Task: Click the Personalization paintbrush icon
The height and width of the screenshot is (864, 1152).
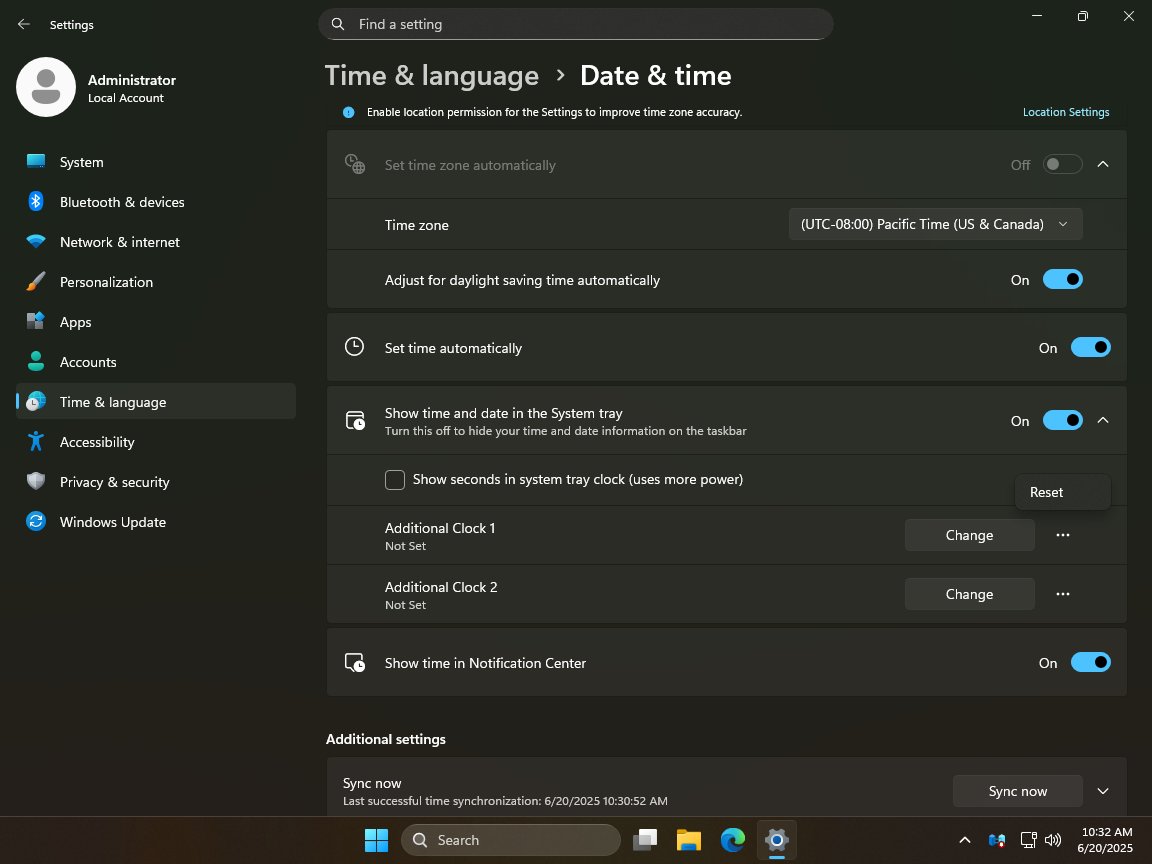Action: (x=36, y=282)
